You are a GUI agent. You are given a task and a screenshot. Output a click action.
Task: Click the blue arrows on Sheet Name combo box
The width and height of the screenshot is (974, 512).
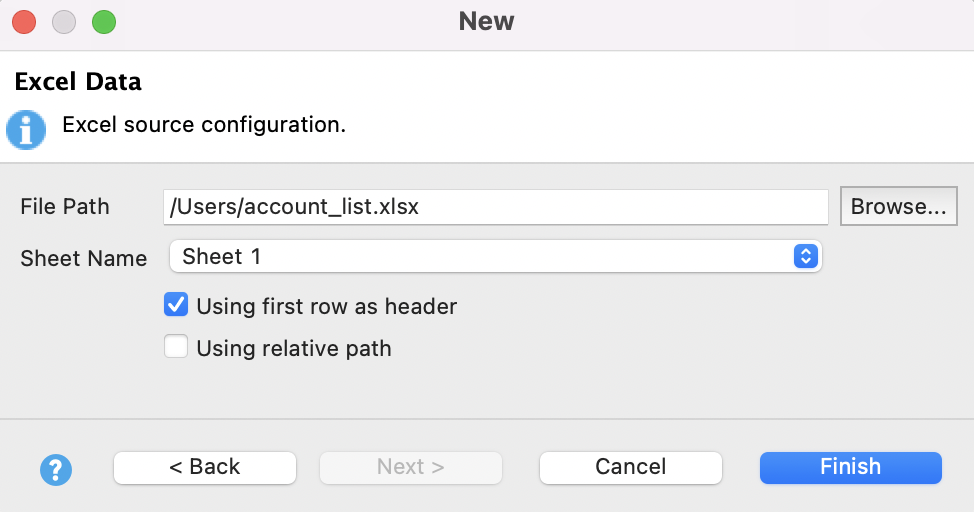[805, 257]
